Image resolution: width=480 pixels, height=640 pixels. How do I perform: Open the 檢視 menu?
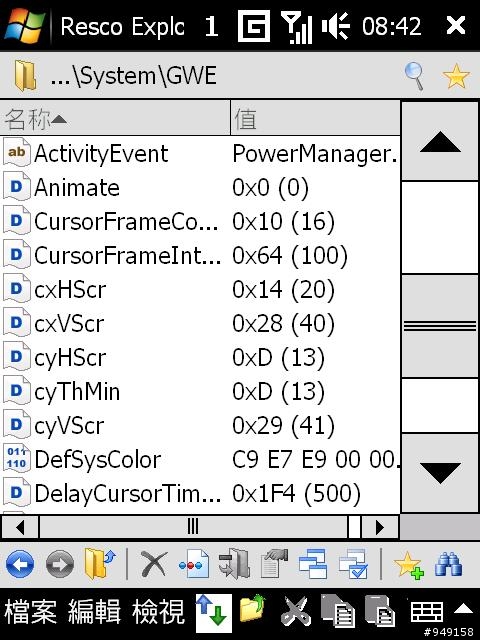tap(158, 612)
